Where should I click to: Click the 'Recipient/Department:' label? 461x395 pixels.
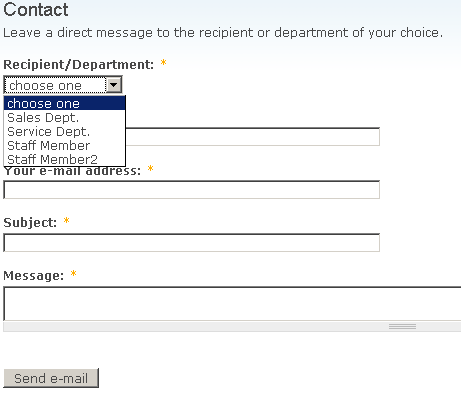point(79,64)
